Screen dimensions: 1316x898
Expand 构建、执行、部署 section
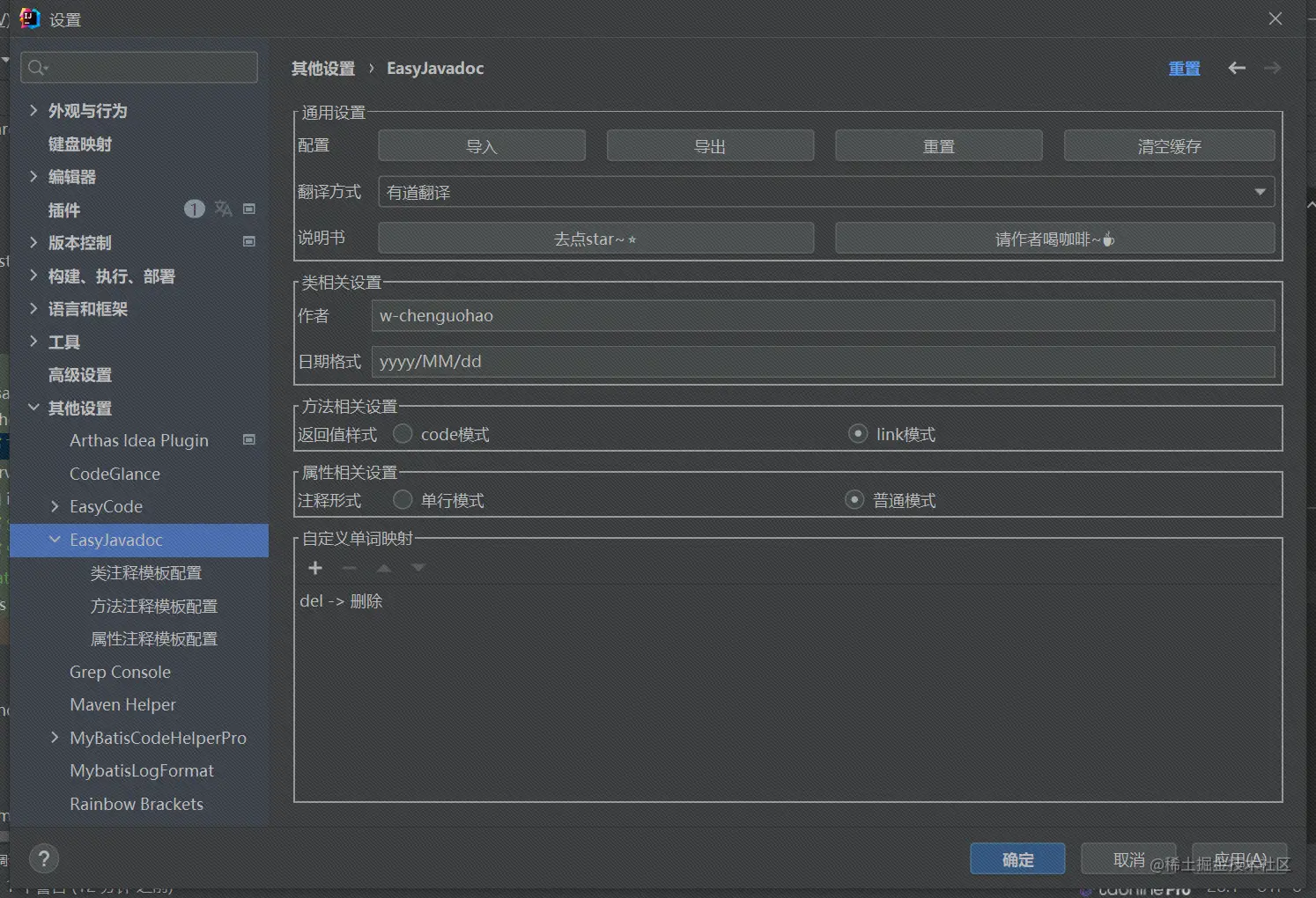point(33,276)
